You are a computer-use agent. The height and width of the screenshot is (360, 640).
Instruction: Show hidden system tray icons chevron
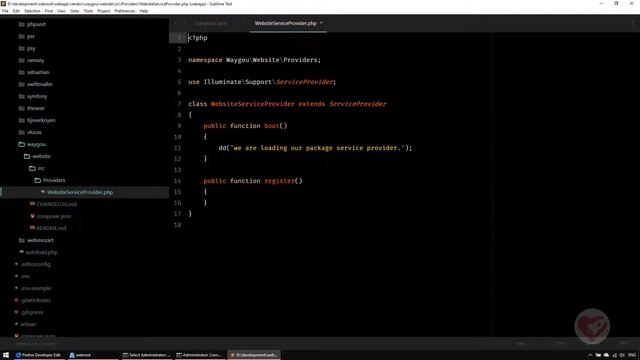click(x=590, y=355)
